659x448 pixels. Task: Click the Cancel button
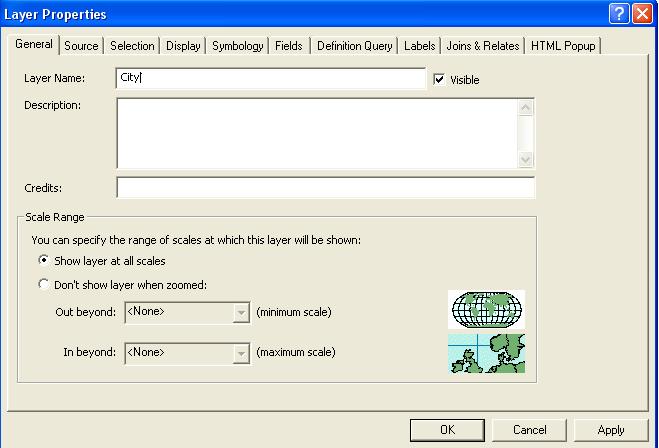tap(529, 430)
